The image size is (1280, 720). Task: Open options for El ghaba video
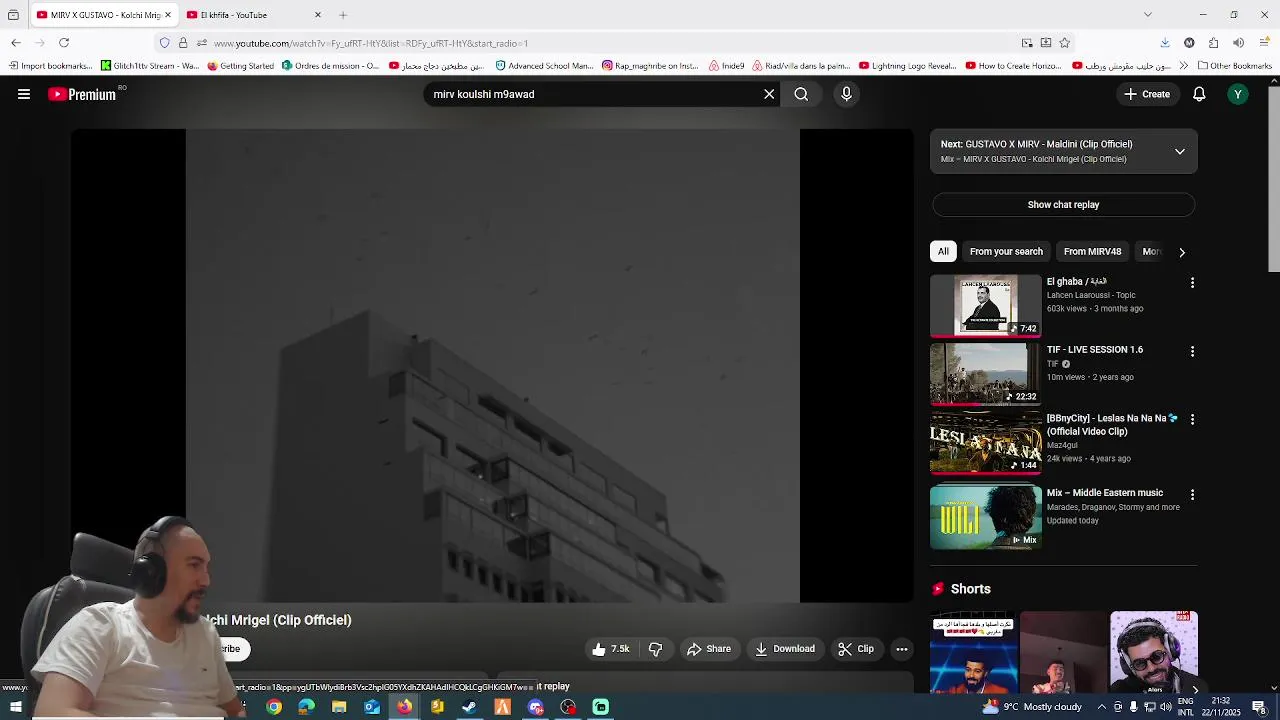click(1192, 283)
